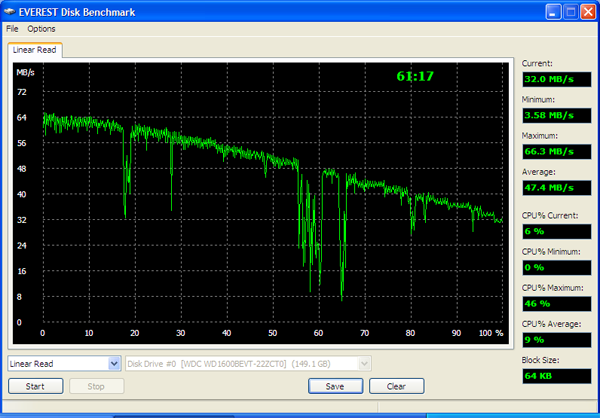The height and width of the screenshot is (418, 600).
Task: Click the CPU% Current 6 % value
Action: click(x=557, y=231)
